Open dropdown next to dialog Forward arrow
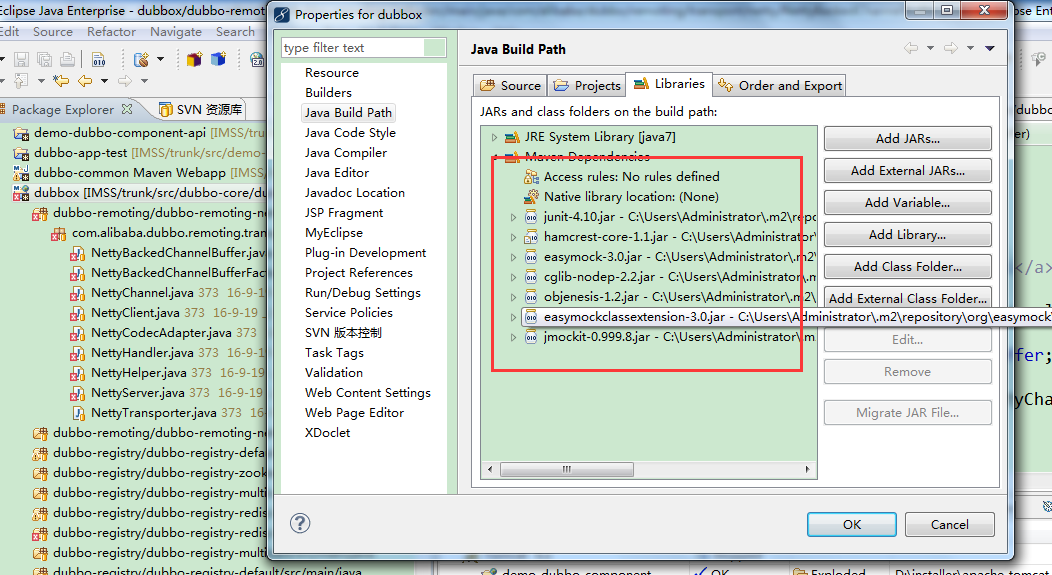This screenshot has height=575, width=1052. 970,48
